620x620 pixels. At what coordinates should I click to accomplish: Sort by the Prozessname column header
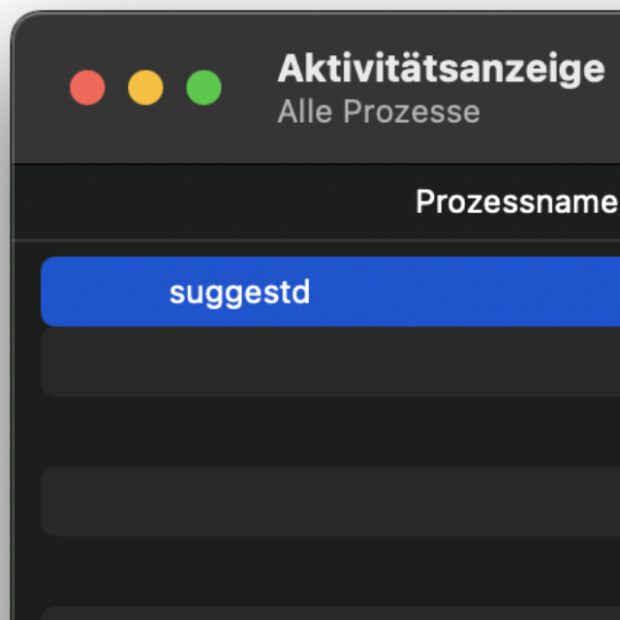click(x=515, y=202)
